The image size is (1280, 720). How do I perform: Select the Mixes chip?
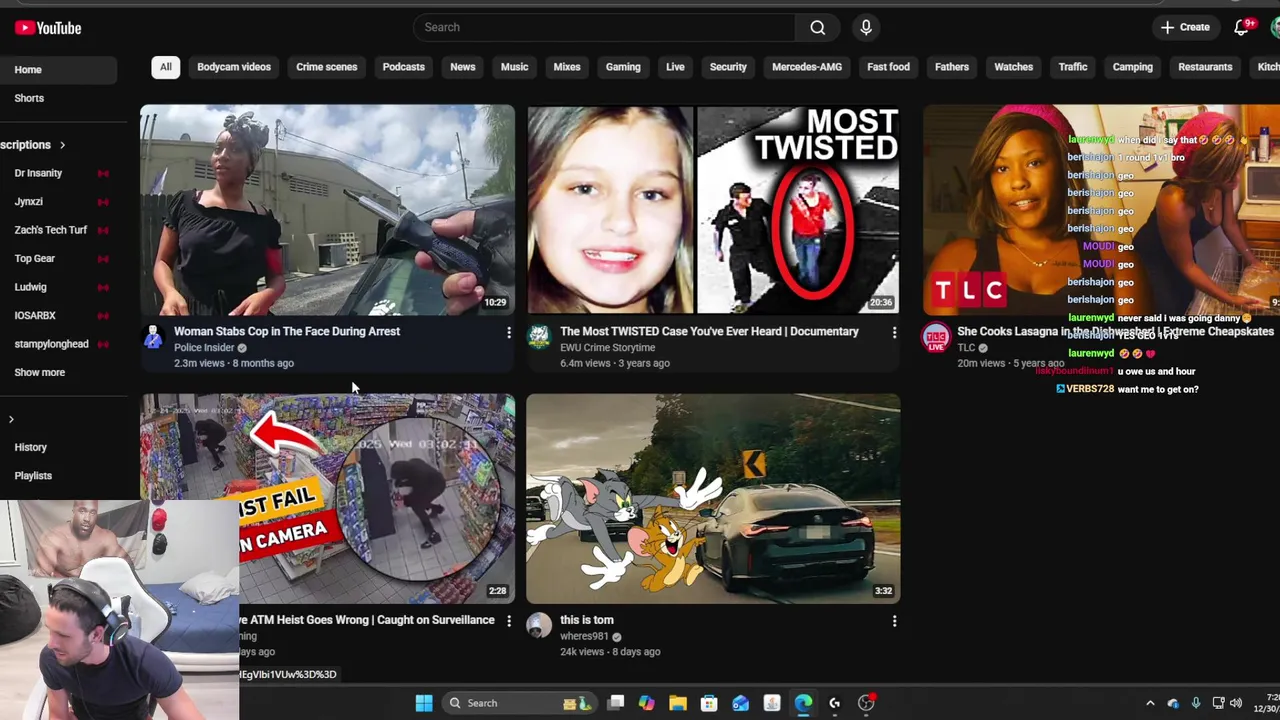click(x=567, y=67)
